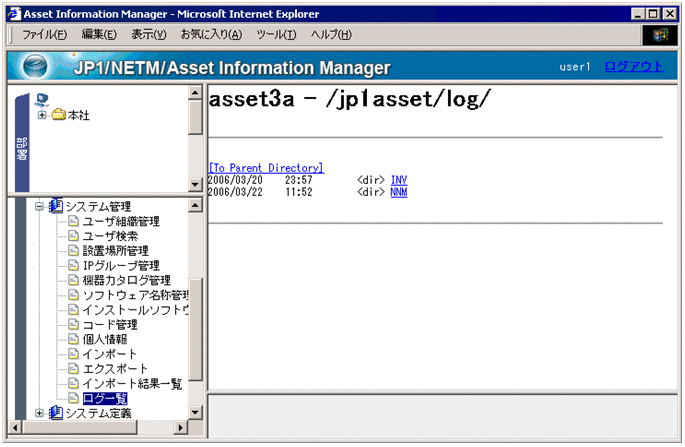The image size is (685, 447).
Task: Open the ツール(T) menu
Action: (x=276, y=34)
